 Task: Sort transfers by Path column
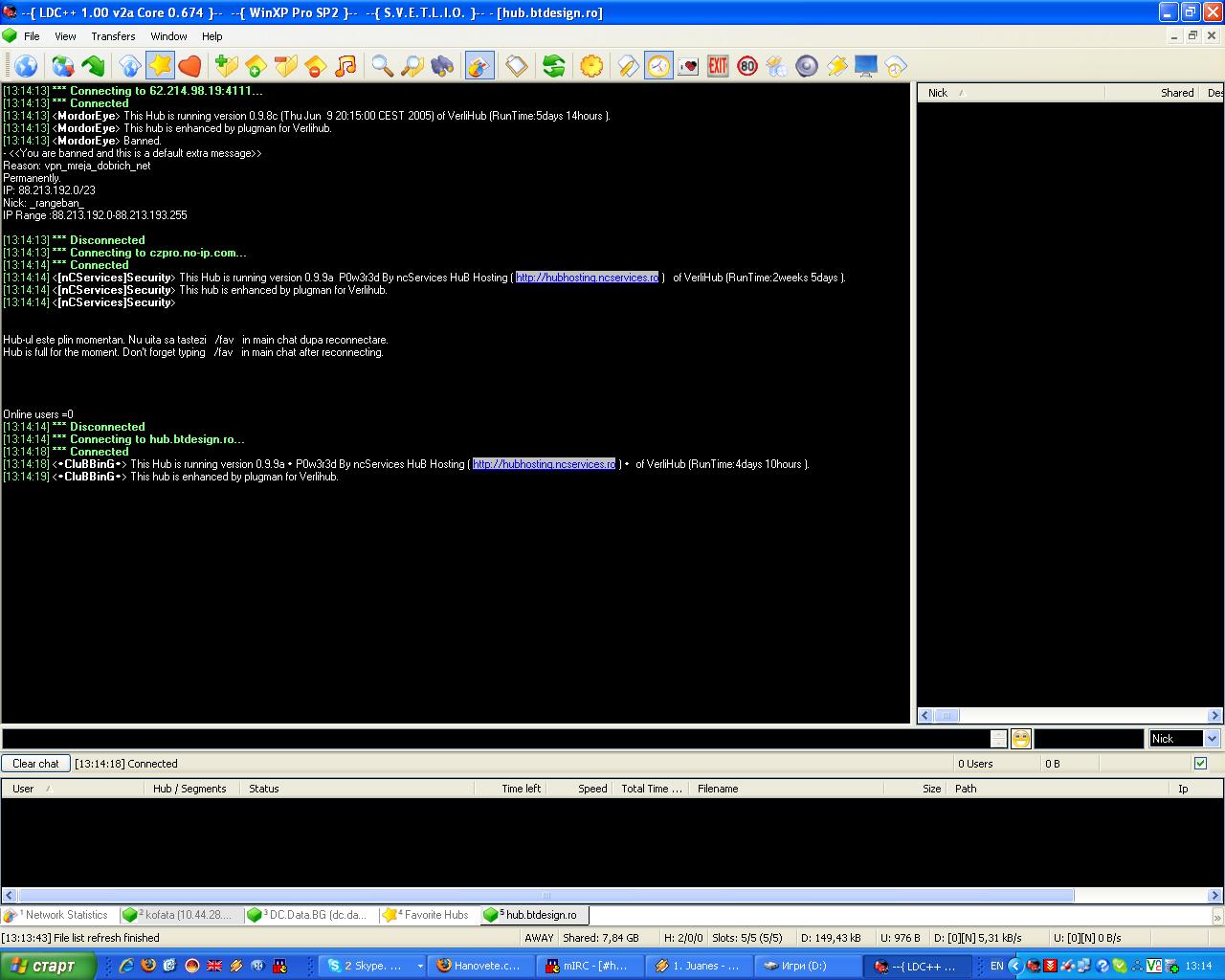coord(1058,789)
